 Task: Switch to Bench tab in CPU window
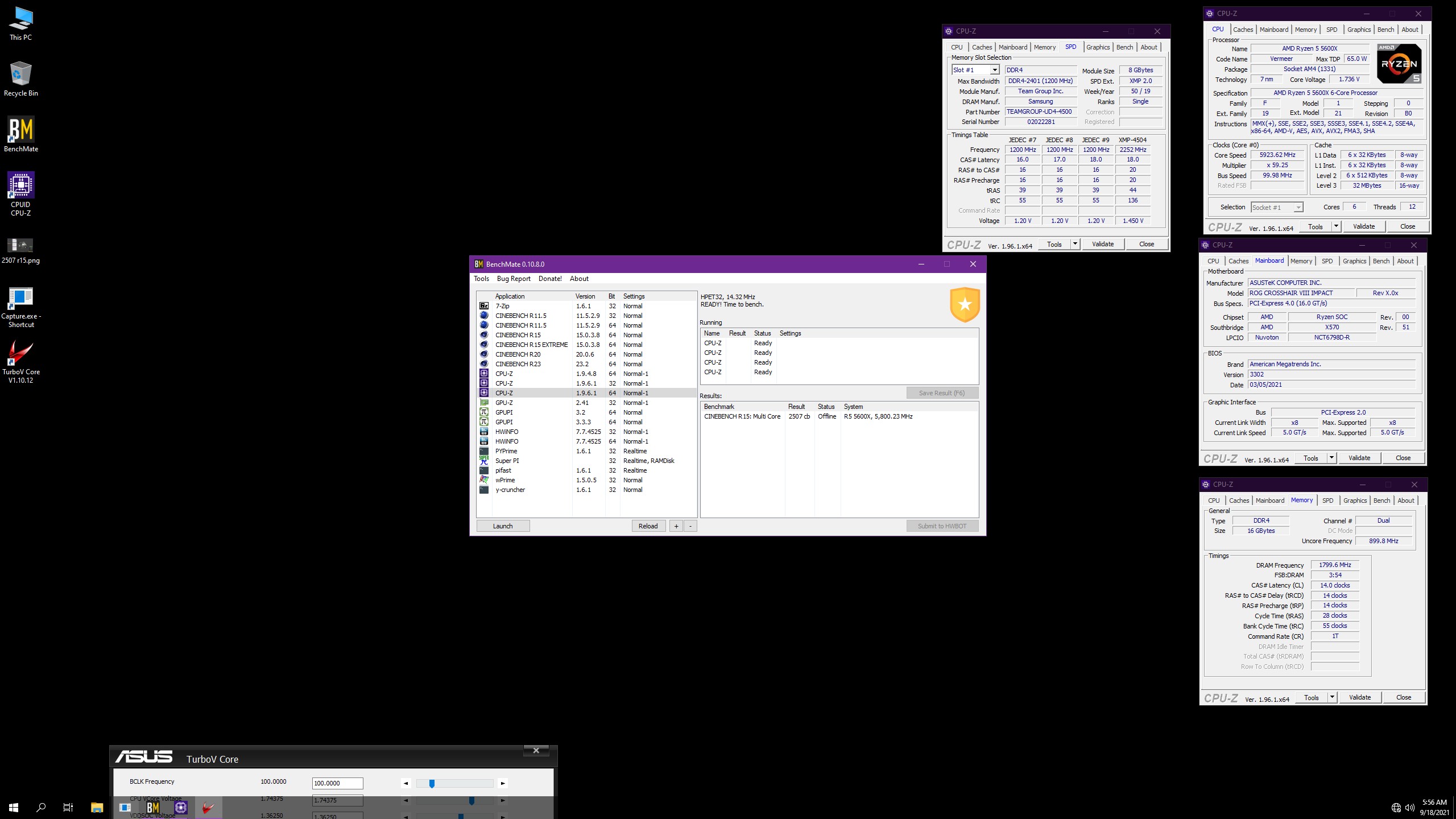pos(1385,30)
